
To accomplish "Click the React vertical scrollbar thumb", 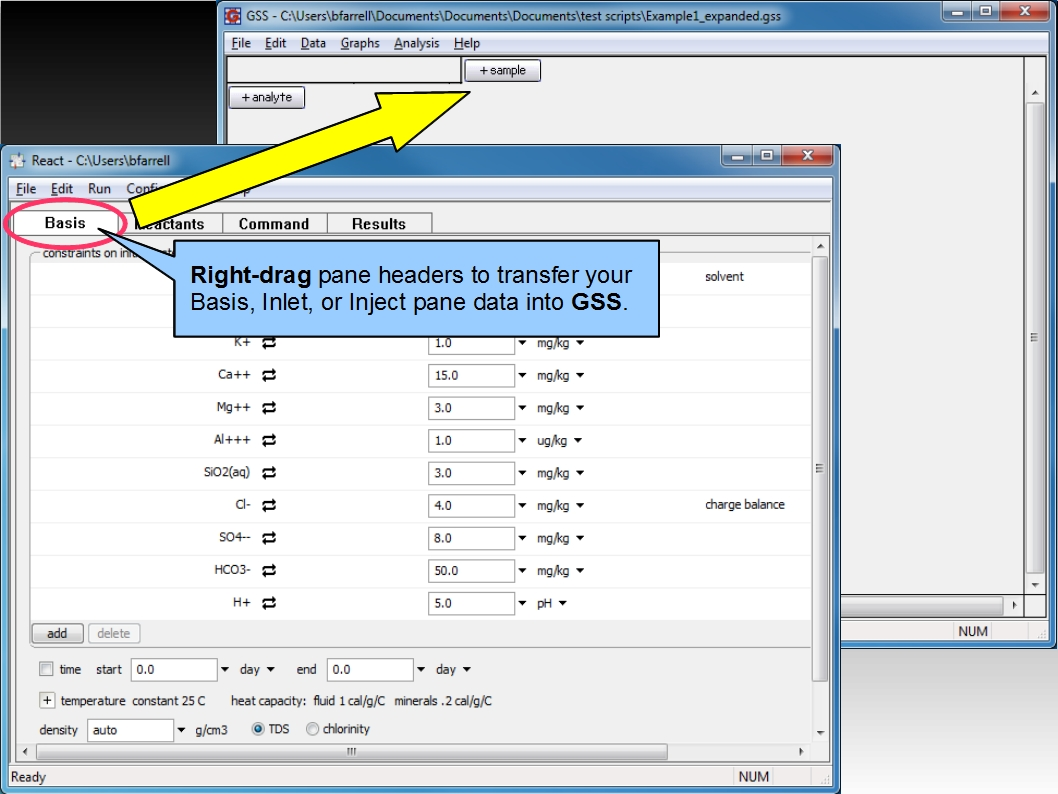I will (819, 468).
